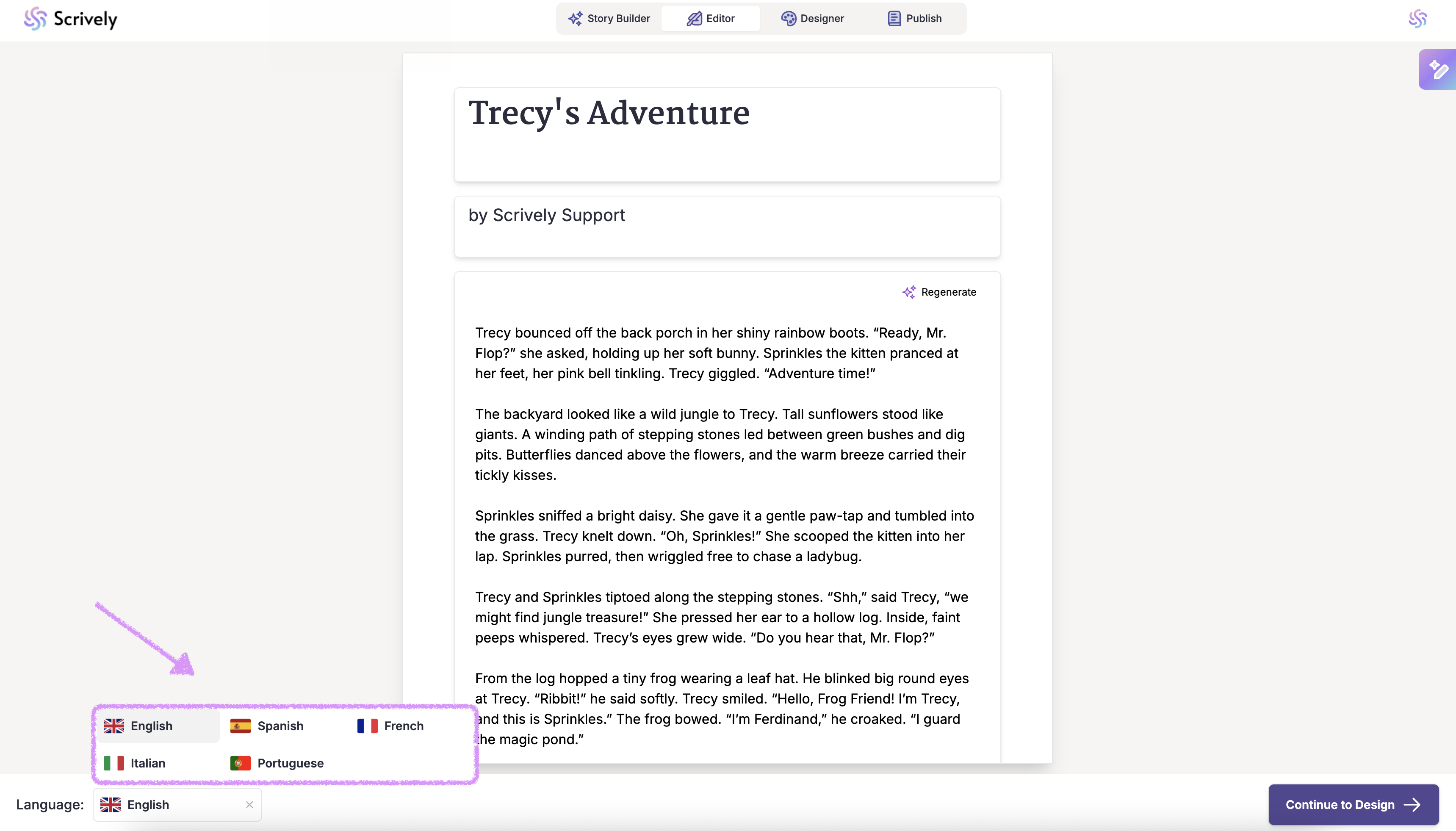Clear the selected English language

[x=249, y=805]
